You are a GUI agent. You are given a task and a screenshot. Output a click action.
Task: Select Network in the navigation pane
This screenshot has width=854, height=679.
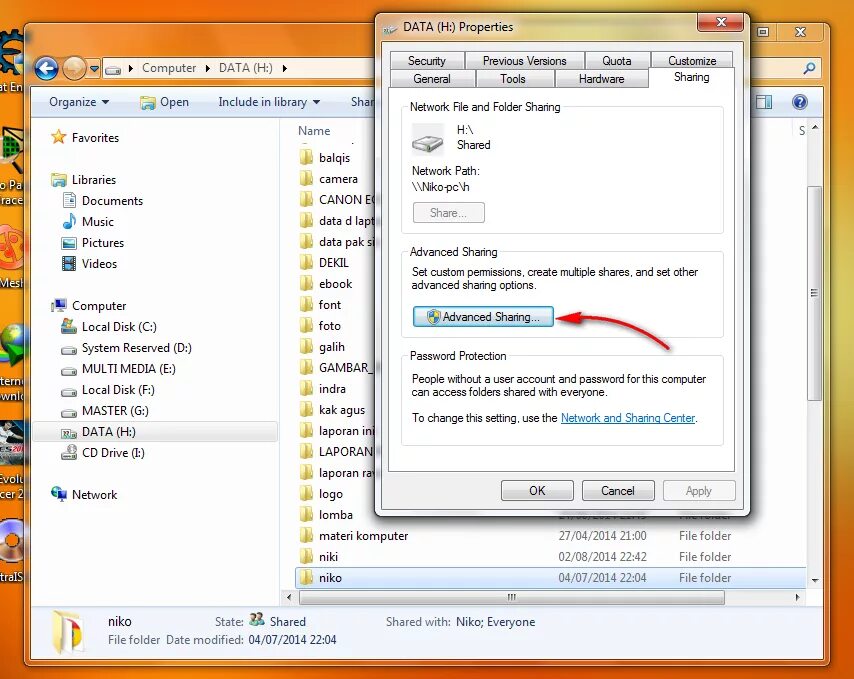pyautogui.click(x=84, y=494)
